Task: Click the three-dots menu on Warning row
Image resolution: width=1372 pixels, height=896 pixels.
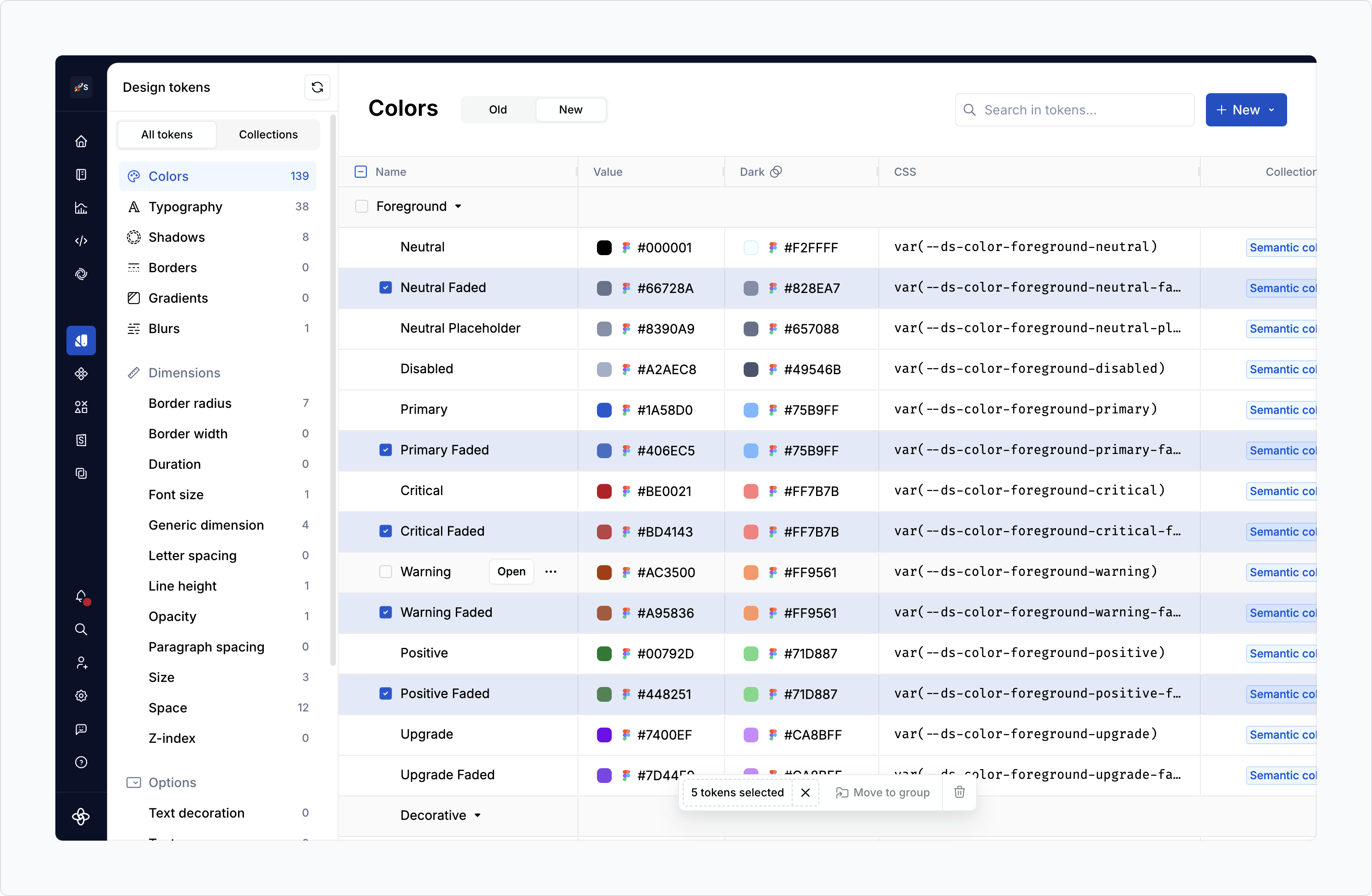Action: [x=550, y=571]
